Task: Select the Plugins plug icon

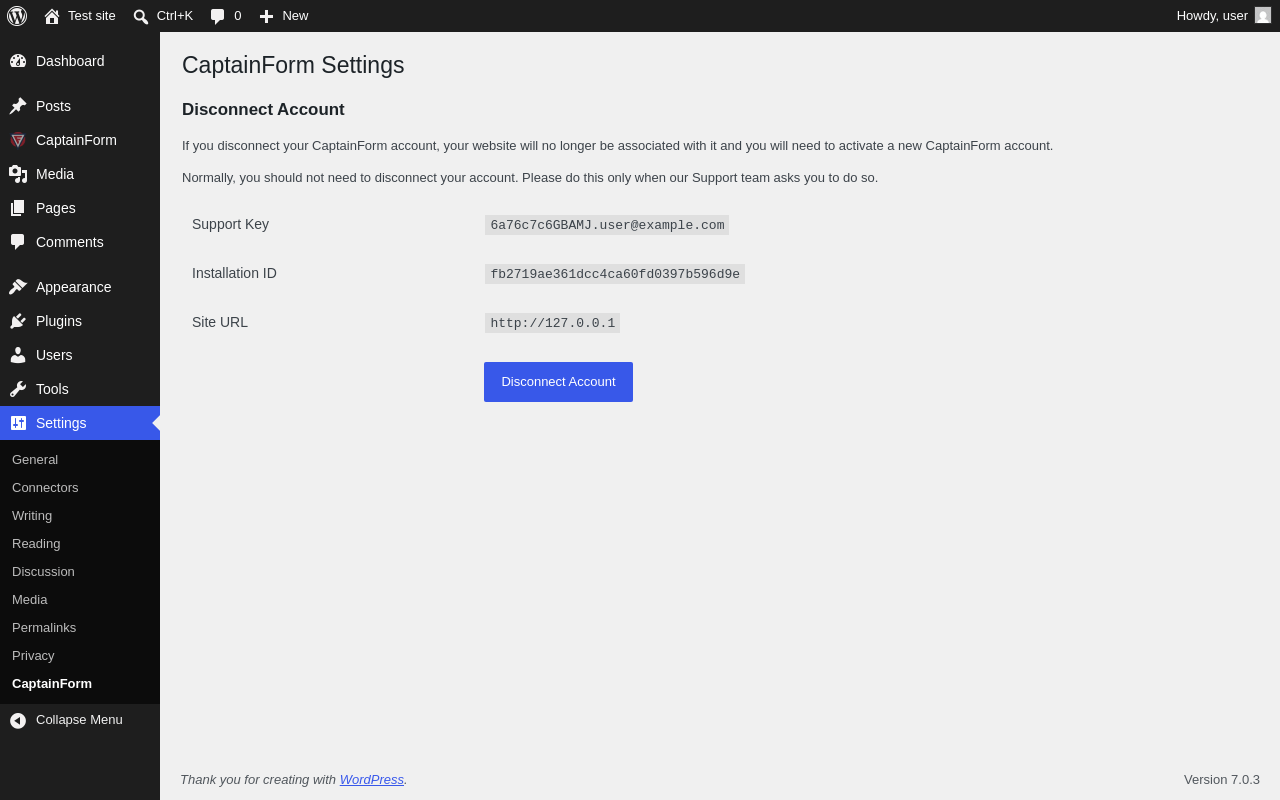Action: [18, 321]
